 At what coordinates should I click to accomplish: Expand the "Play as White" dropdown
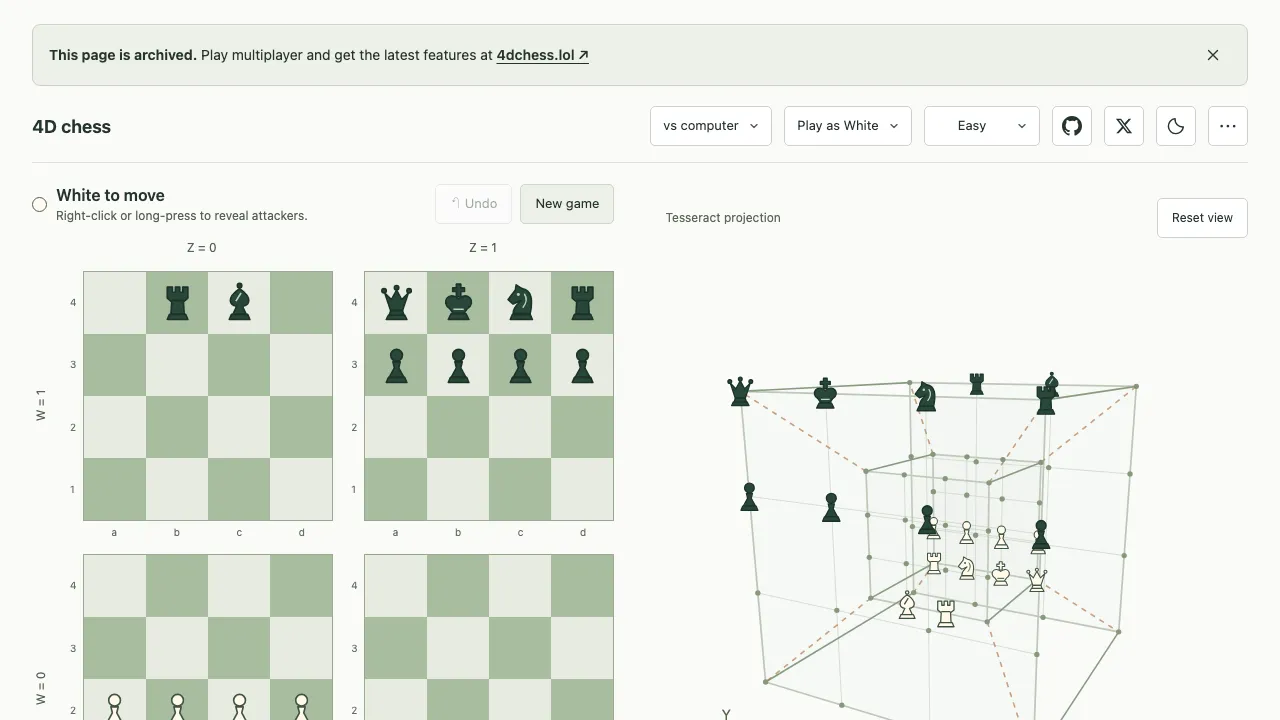848,126
